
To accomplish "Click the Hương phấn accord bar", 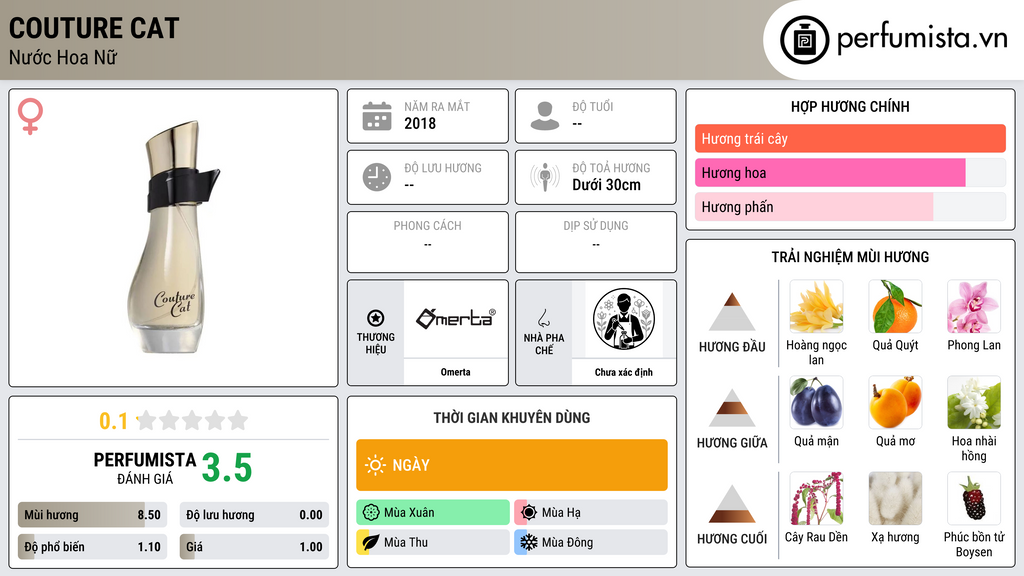I will click(x=850, y=207).
